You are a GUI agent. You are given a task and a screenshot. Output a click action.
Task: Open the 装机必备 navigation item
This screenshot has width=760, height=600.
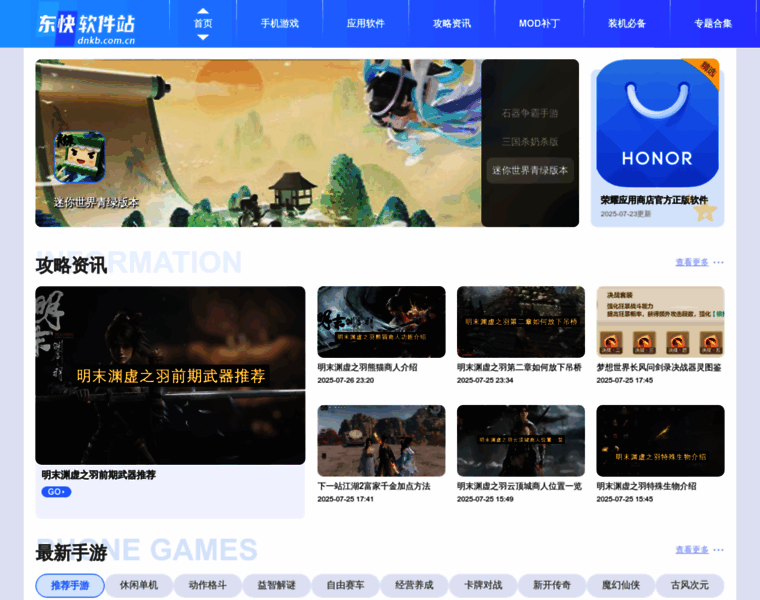(627, 23)
